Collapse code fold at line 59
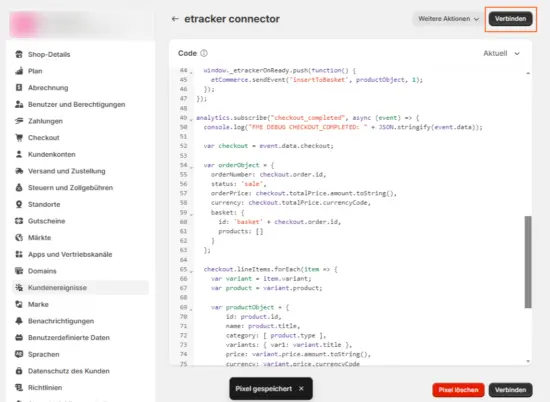 click(x=191, y=214)
